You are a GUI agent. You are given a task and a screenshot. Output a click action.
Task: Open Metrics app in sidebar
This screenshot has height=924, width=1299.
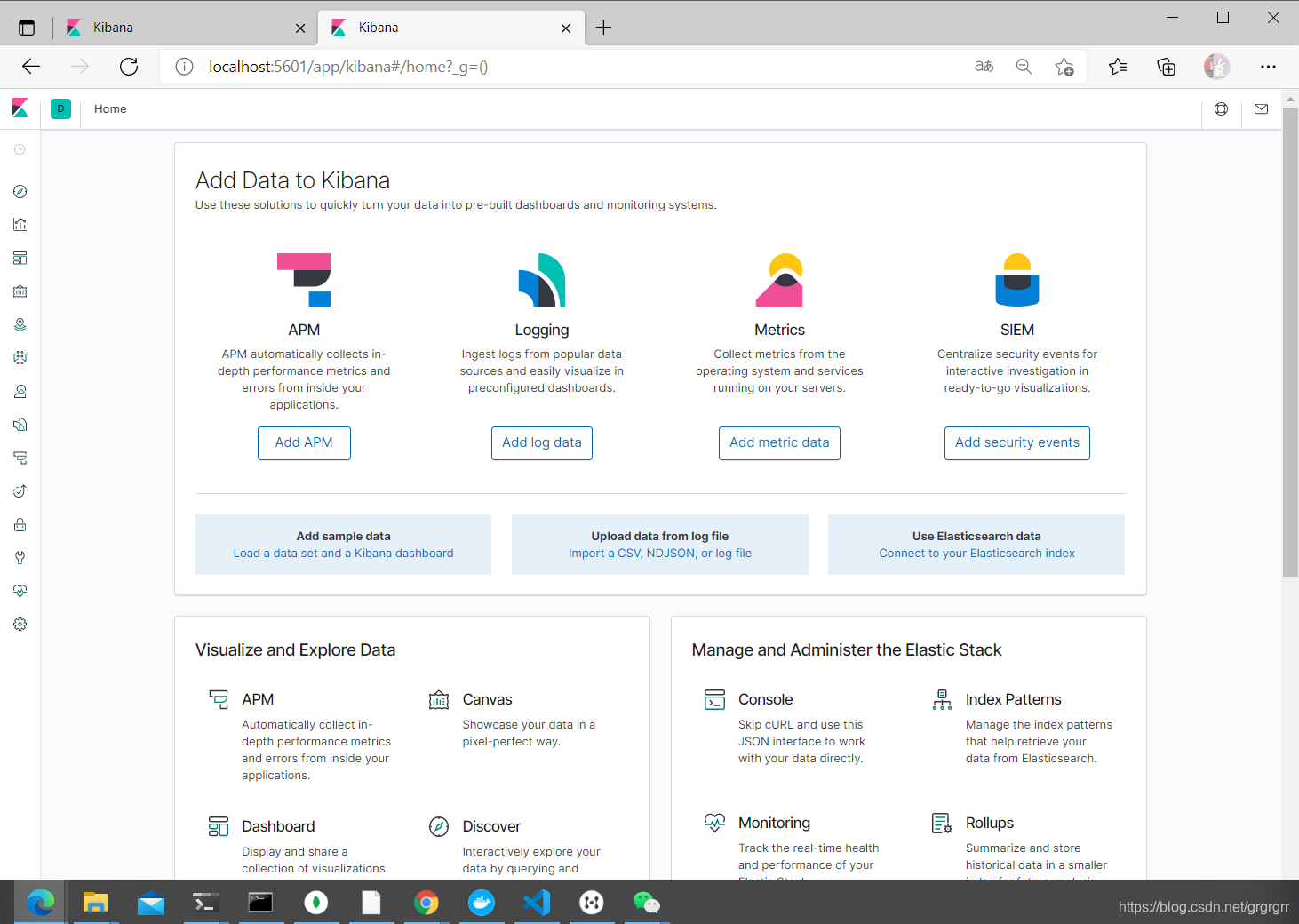click(20, 392)
